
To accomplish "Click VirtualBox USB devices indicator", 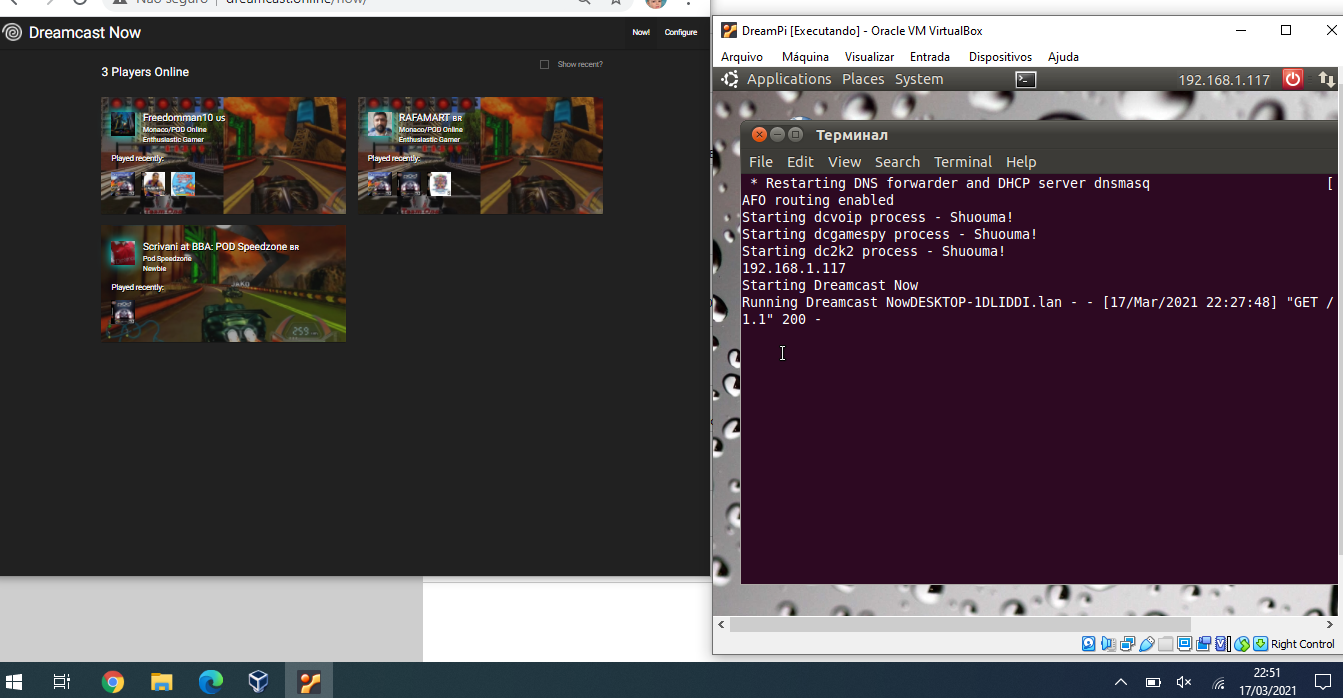I will 1147,644.
